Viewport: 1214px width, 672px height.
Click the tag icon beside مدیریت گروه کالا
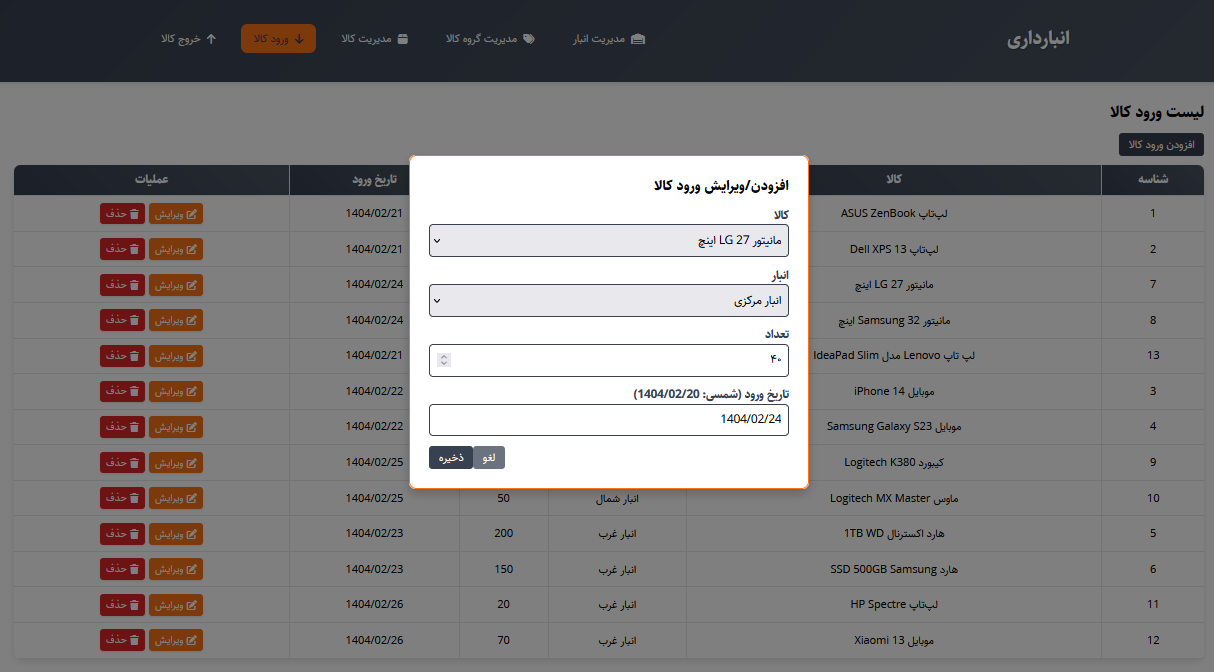pyautogui.click(x=529, y=39)
